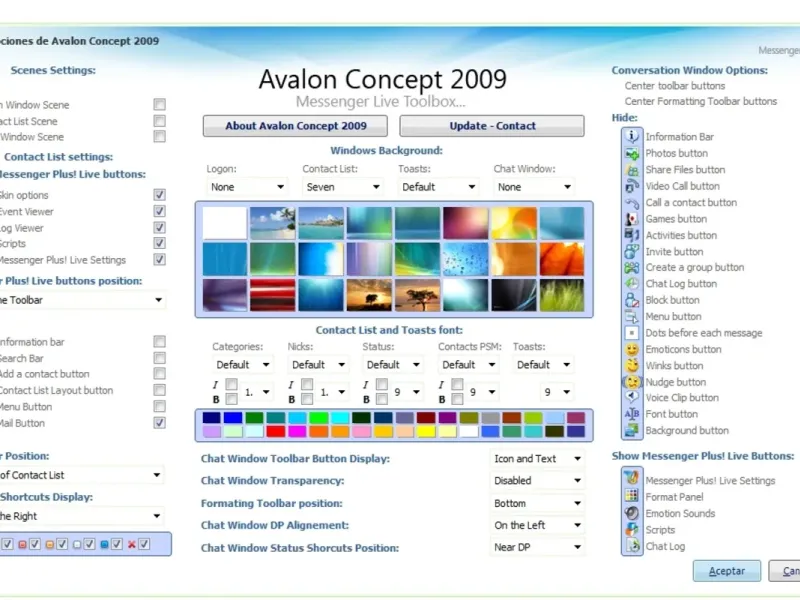800x600 pixels.
Task: Select the Scripts icon under Show buttons
Action: tap(632, 529)
